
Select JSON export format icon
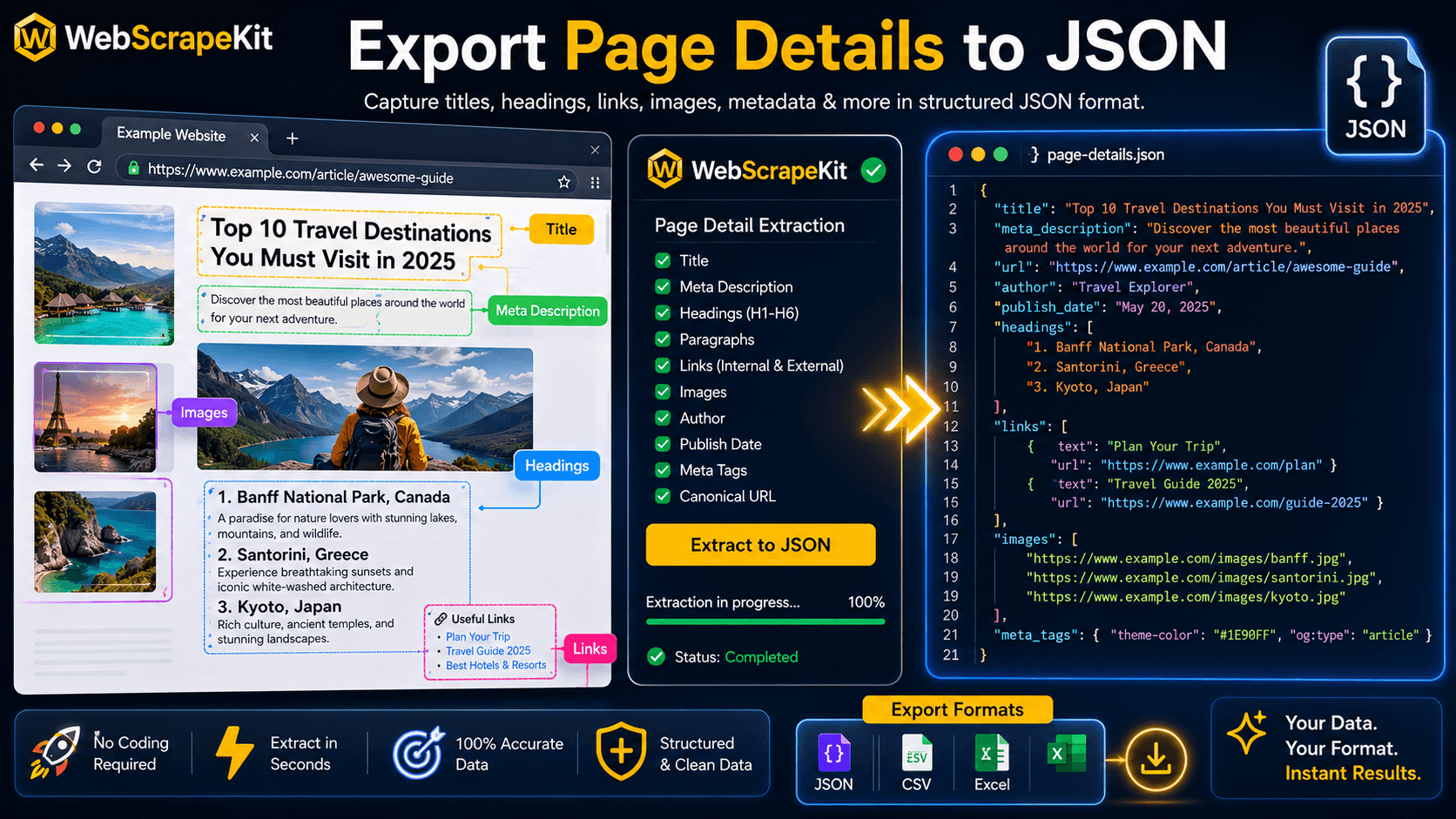click(x=833, y=753)
